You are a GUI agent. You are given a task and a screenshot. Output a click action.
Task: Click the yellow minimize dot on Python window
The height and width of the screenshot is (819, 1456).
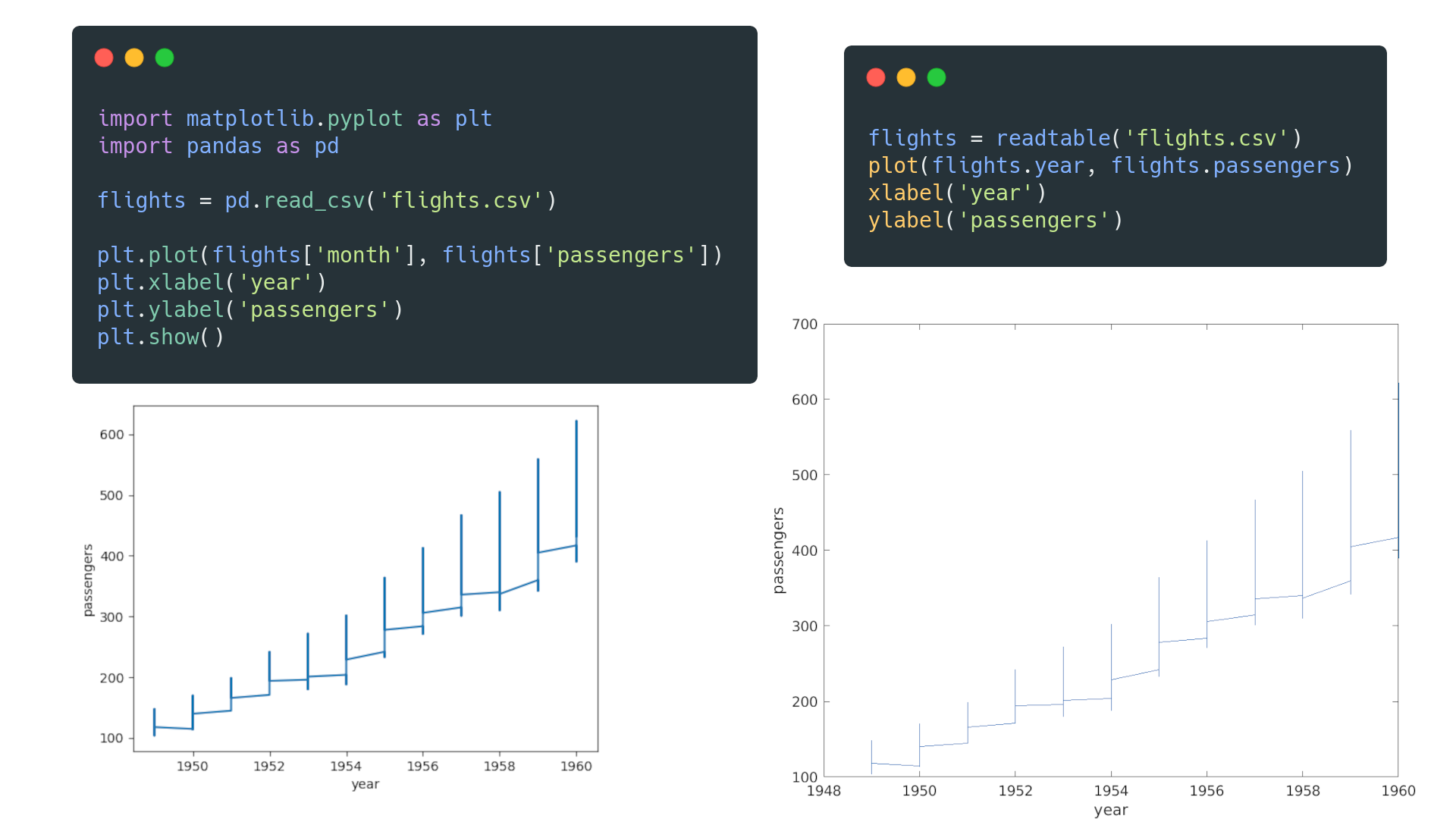point(134,57)
